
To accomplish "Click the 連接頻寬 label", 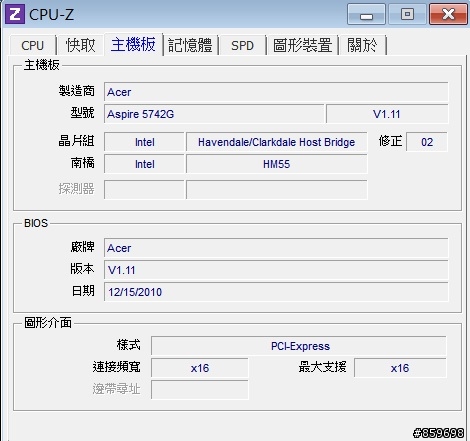I will (116, 367).
